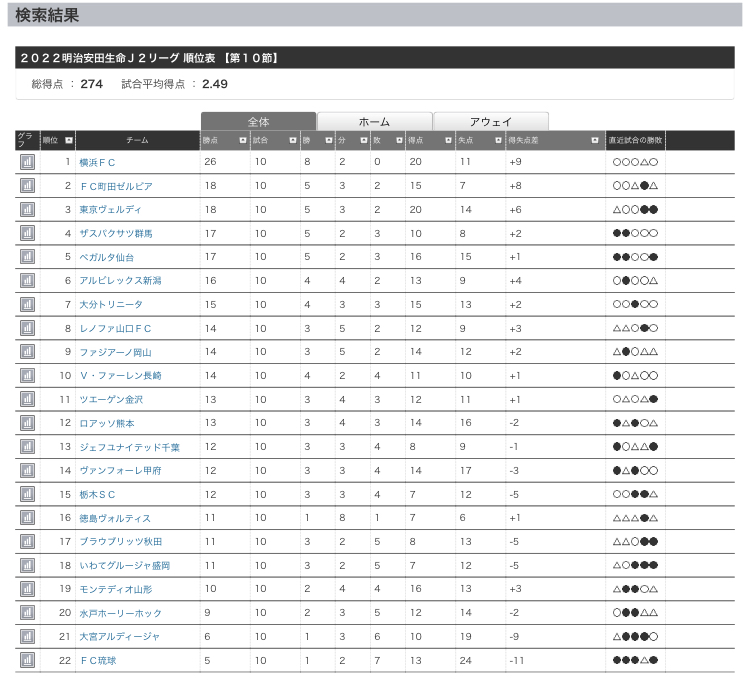
Task: Switch to the ホーム tab
Action: point(374,121)
